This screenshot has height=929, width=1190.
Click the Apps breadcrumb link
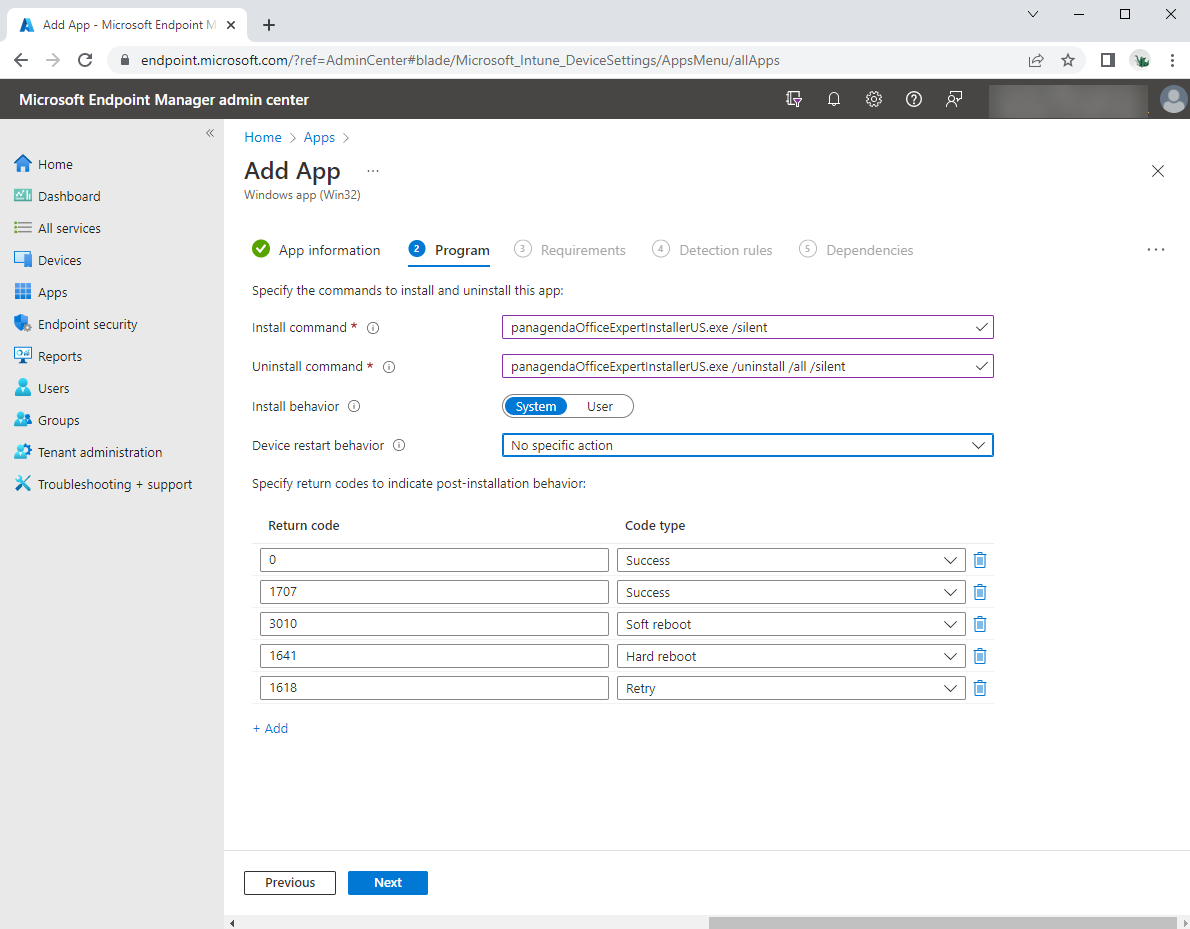(319, 138)
